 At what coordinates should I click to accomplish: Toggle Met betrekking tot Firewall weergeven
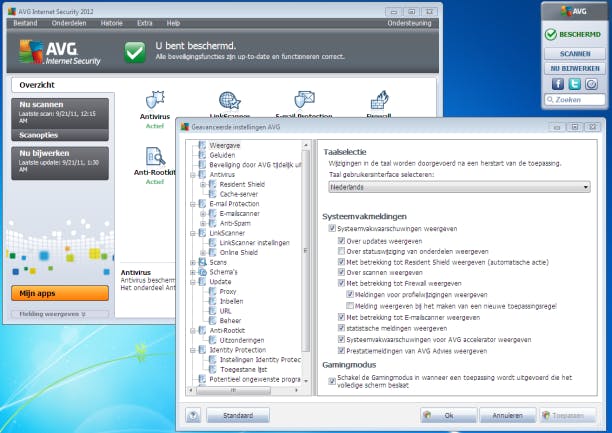click(342, 283)
